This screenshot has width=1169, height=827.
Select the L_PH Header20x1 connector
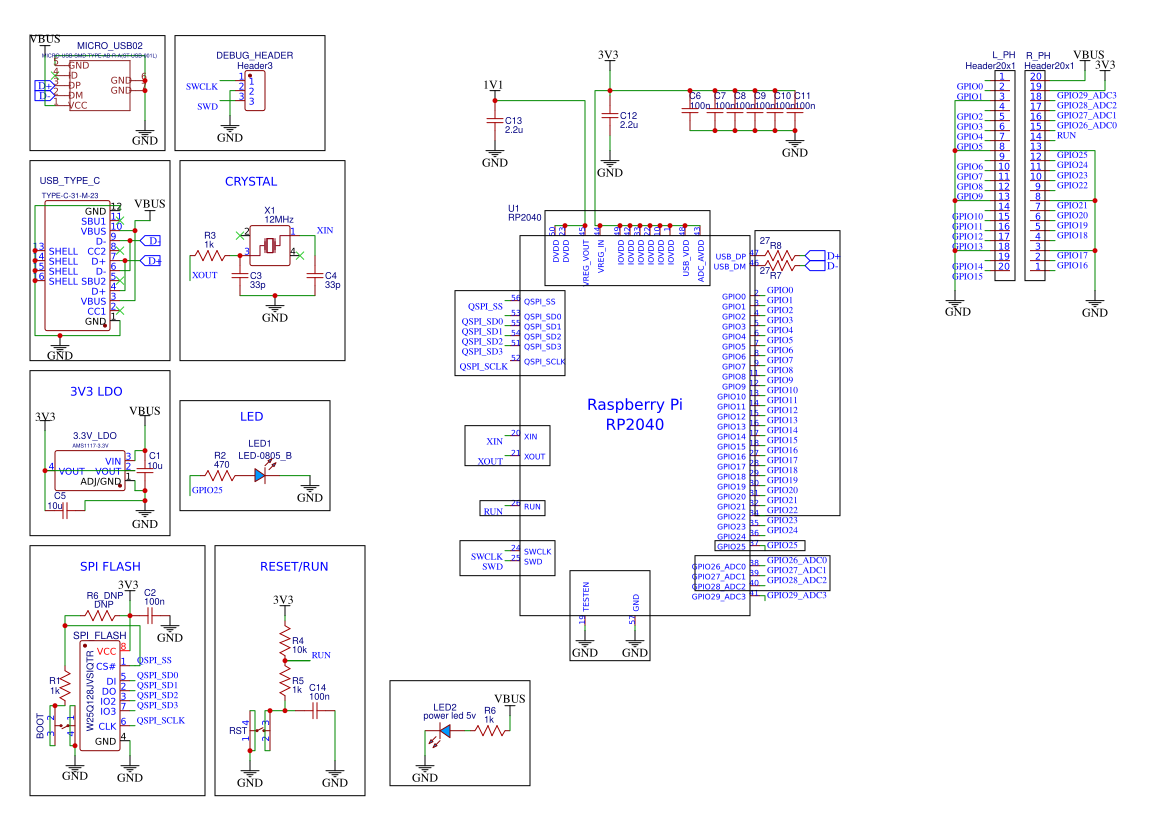point(1004,176)
